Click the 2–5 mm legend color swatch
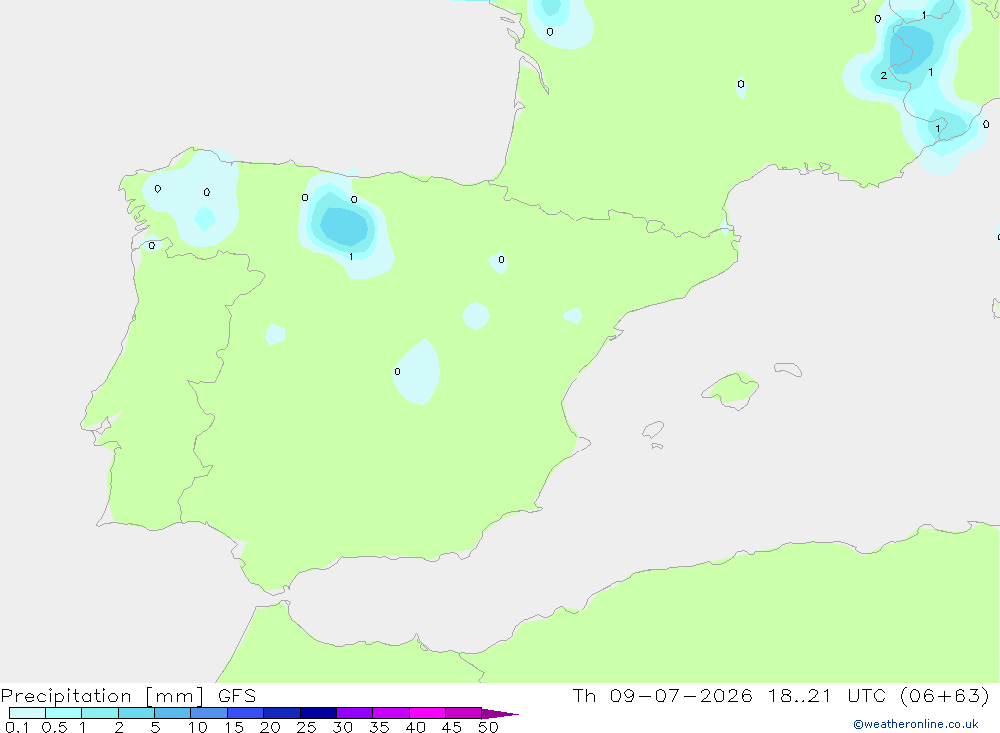1000x733 pixels. pyautogui.click(x=136, y=713)
